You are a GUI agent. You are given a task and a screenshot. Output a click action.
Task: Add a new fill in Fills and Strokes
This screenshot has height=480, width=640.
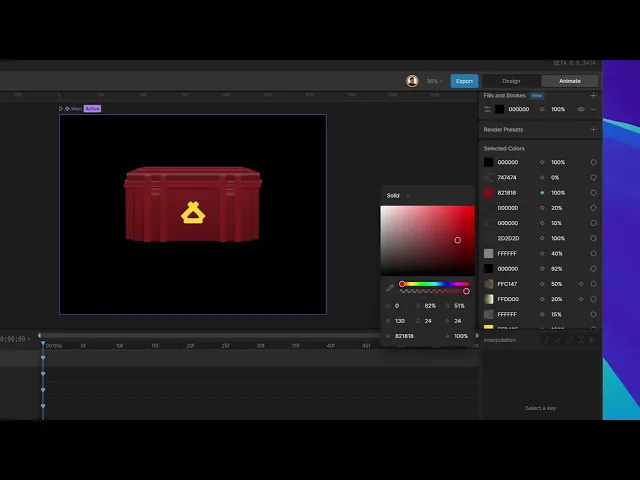coord(593,96)
